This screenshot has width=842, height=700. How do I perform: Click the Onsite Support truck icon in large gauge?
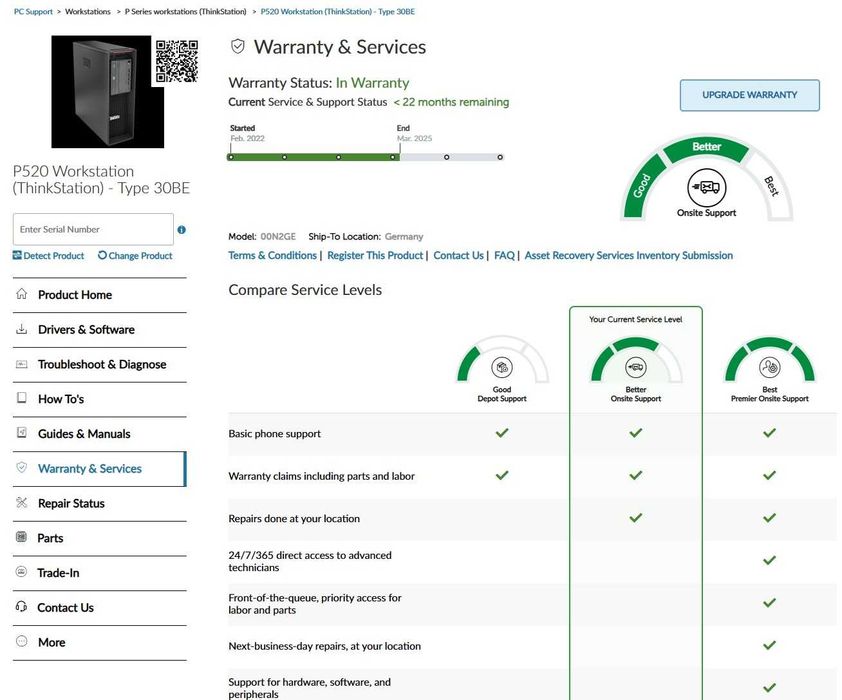pyautogui.click(x=707, y=187)
